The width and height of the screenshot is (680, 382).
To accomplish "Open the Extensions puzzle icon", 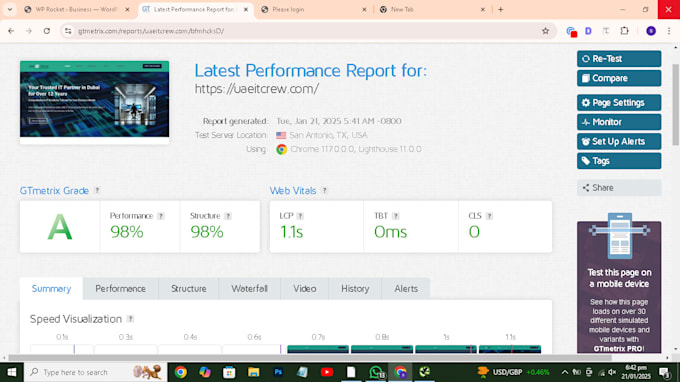I will [624, 31].
